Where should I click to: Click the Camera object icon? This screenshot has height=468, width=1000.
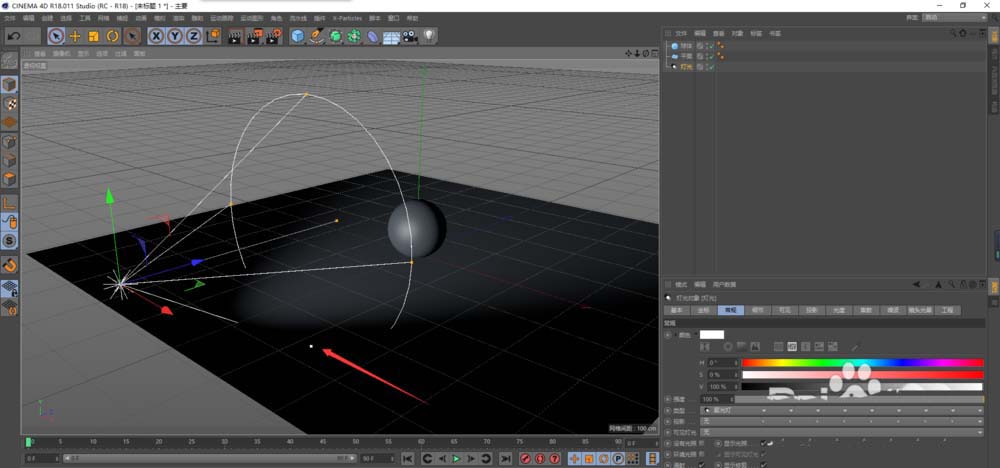[410, 36]
